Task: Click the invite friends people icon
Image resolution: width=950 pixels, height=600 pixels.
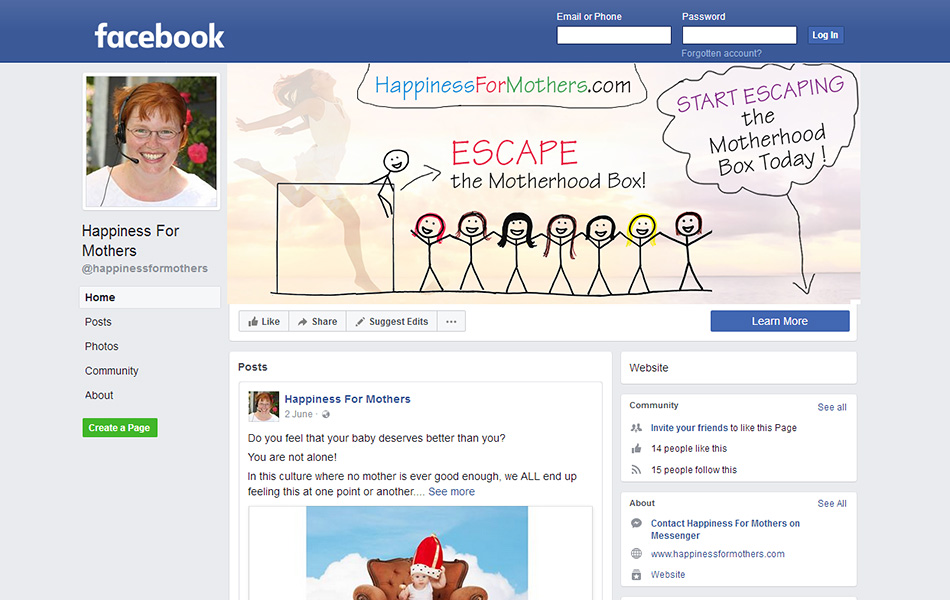Action: pyautogui.click(x=636, y=428)
